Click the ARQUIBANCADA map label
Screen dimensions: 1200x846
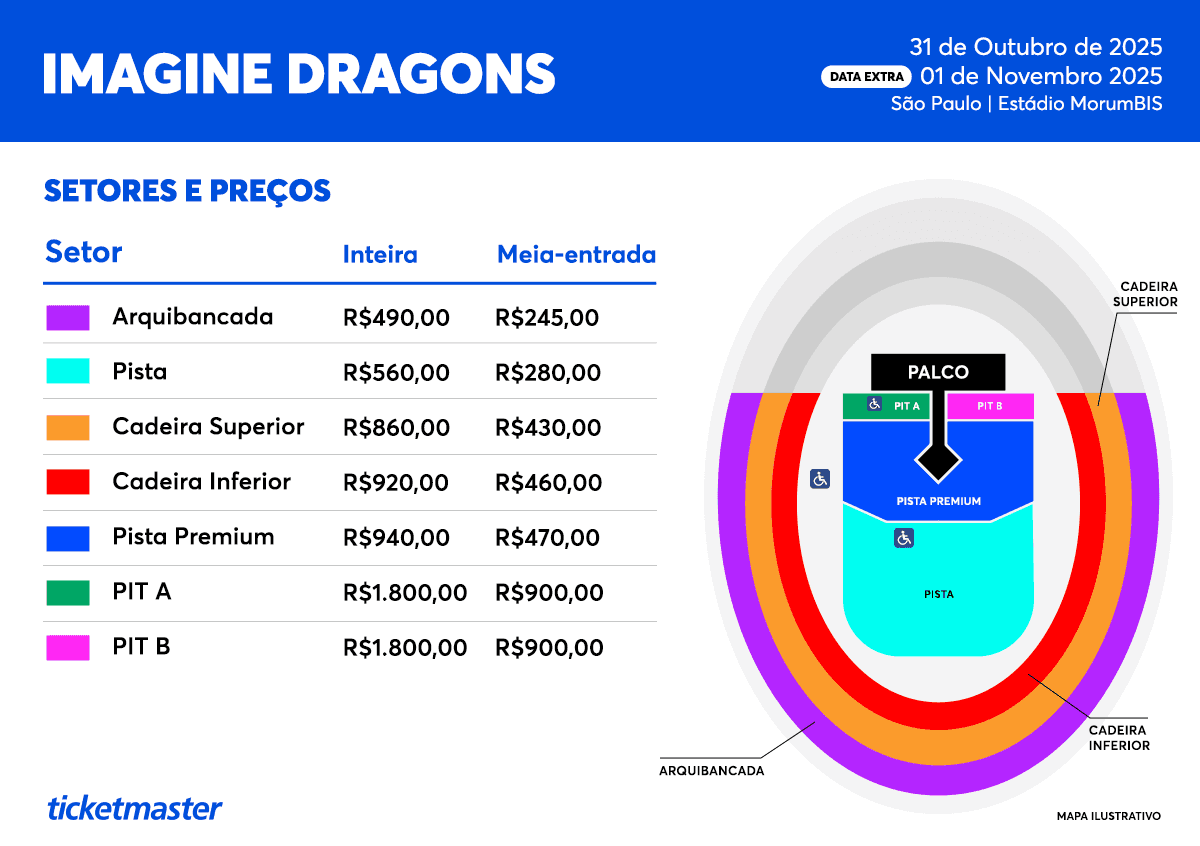point(712,771)
